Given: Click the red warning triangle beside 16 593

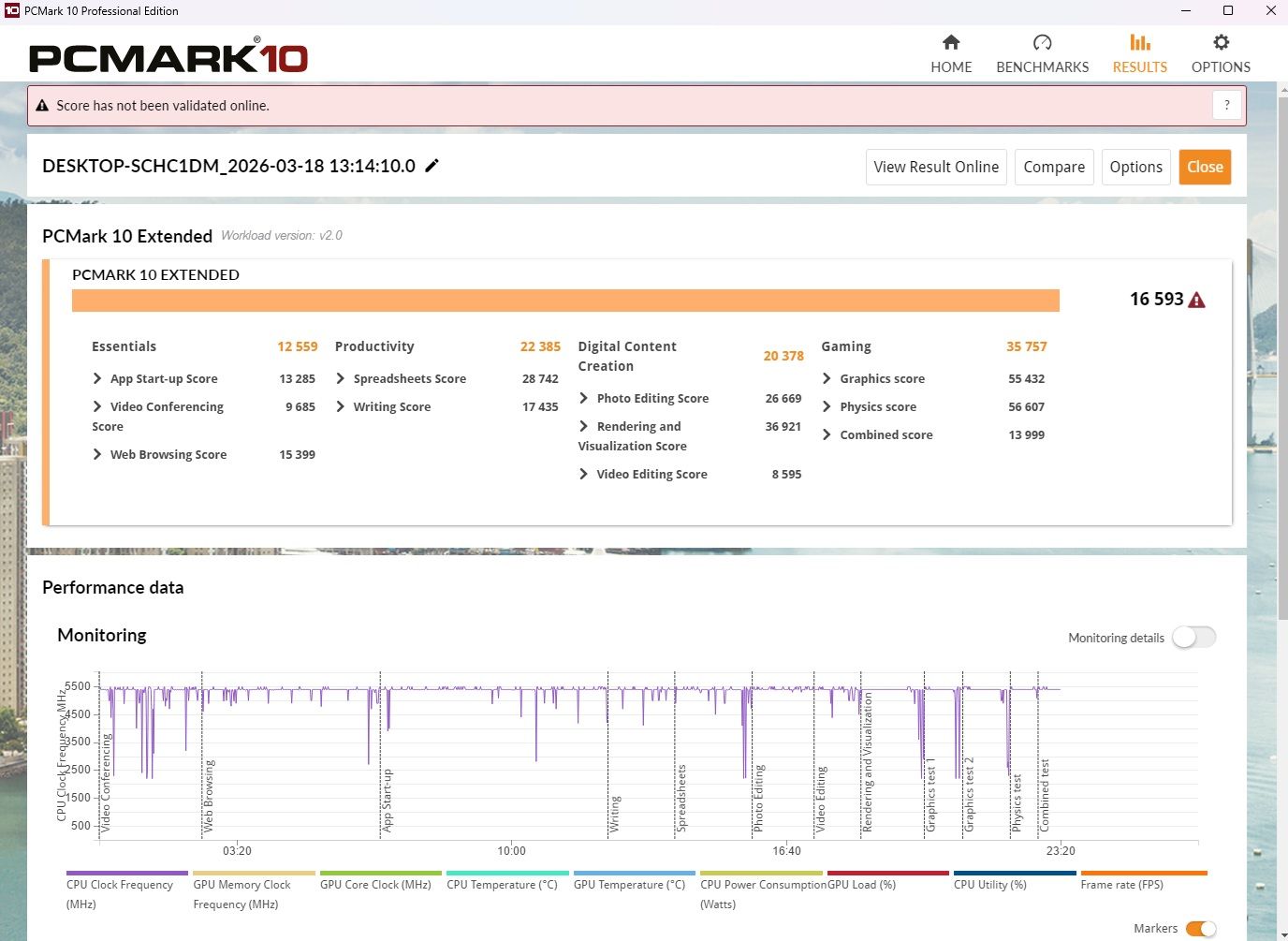Looking at the screenshot, I should click(1196, 300).
